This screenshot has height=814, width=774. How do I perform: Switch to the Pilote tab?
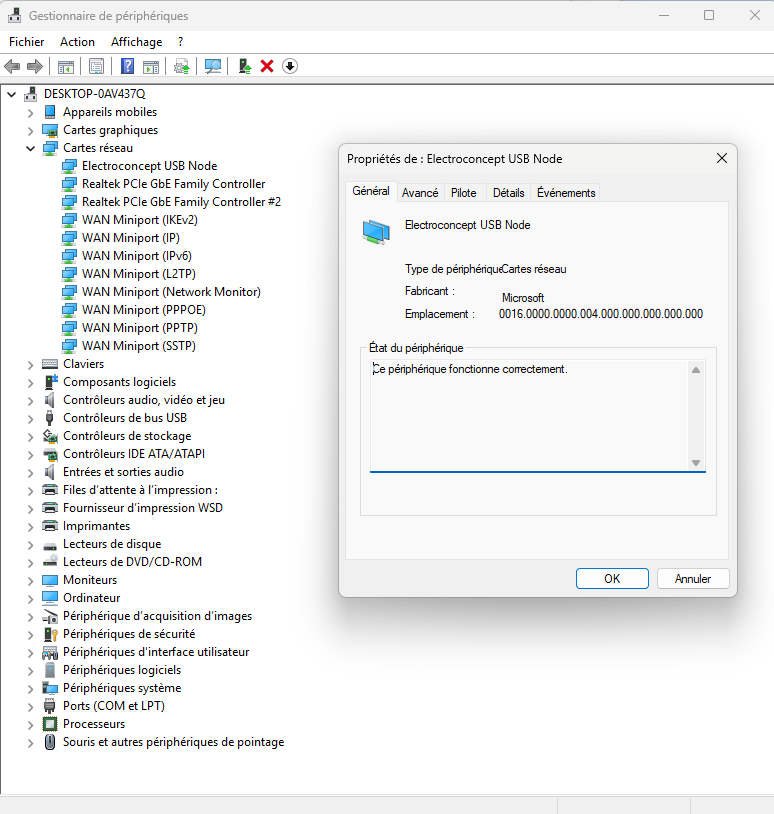(463, 193)
